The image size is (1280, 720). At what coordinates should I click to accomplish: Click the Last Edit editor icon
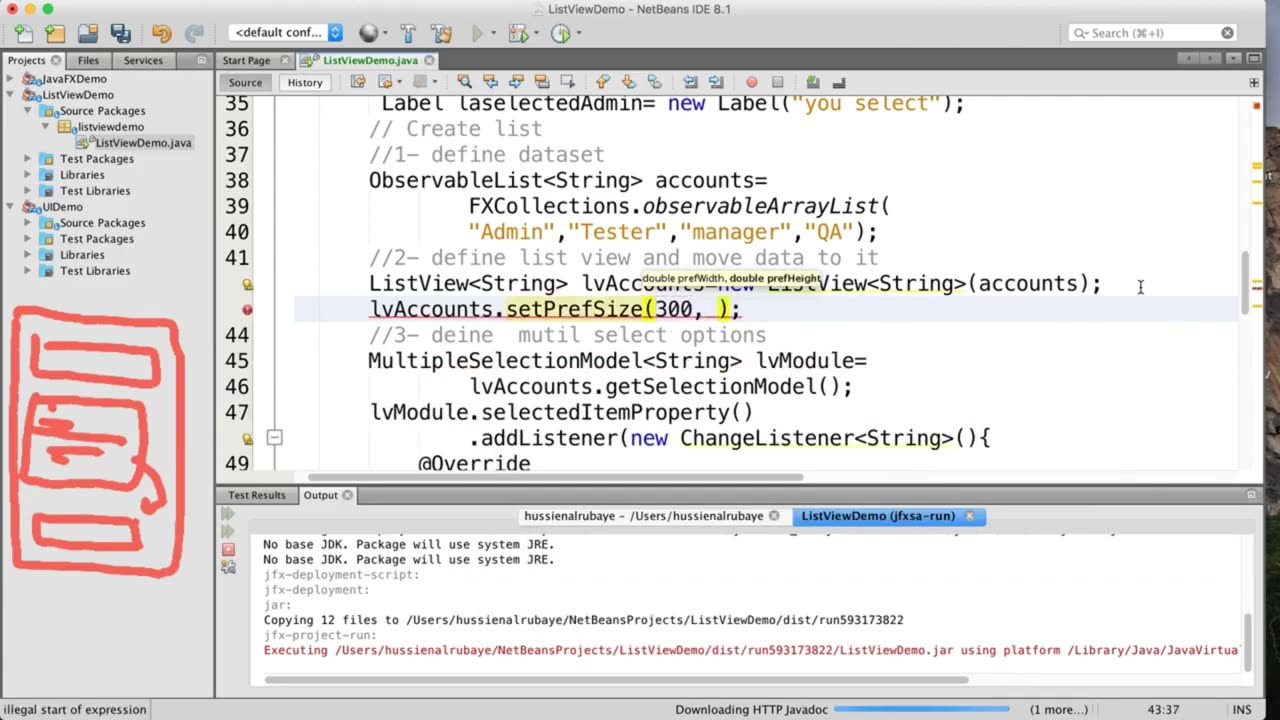click(x=357, y=82)
